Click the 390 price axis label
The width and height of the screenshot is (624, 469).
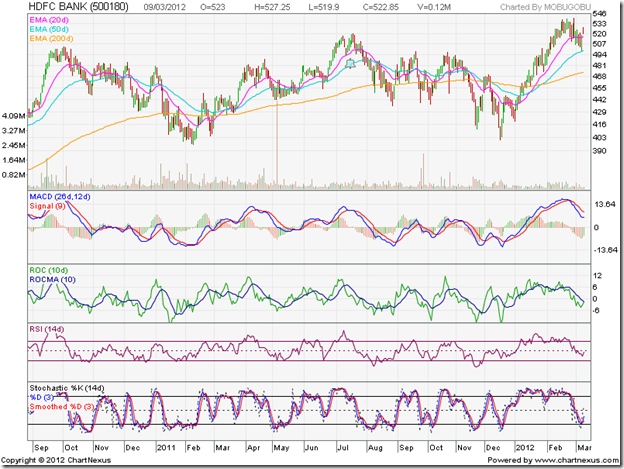(599, 151)
